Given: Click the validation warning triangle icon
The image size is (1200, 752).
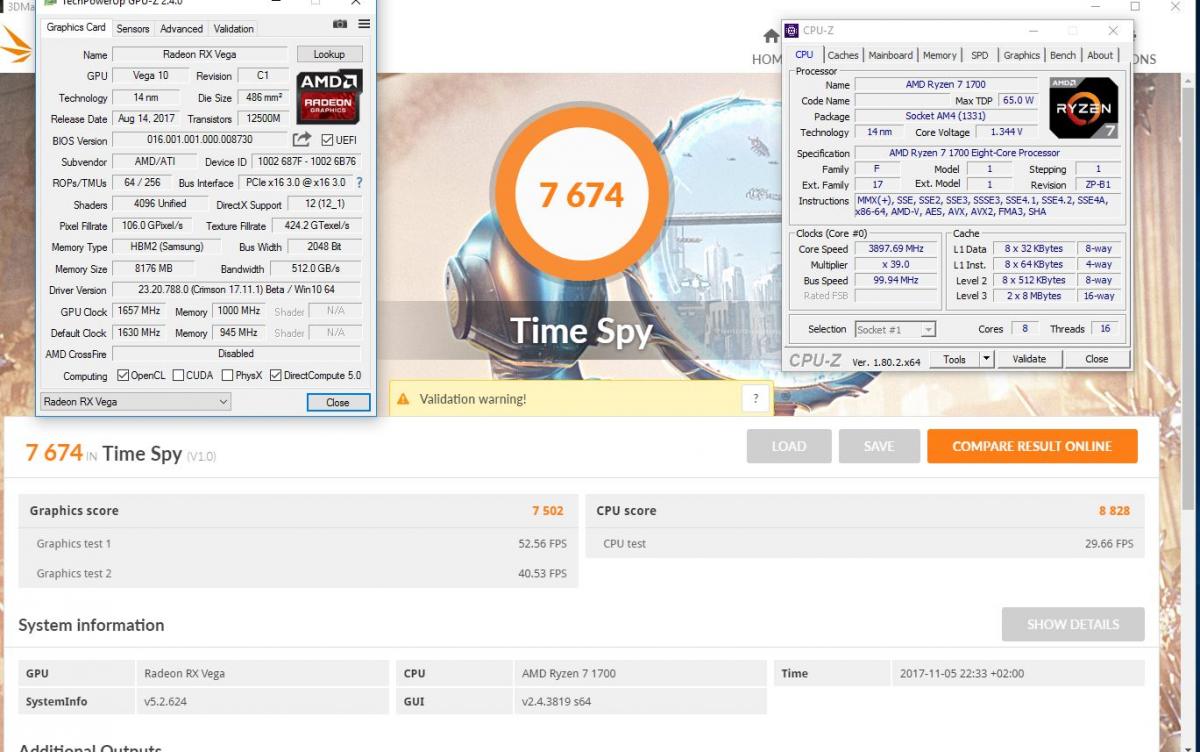Looking at the screenshot, I should coord(403,399).
